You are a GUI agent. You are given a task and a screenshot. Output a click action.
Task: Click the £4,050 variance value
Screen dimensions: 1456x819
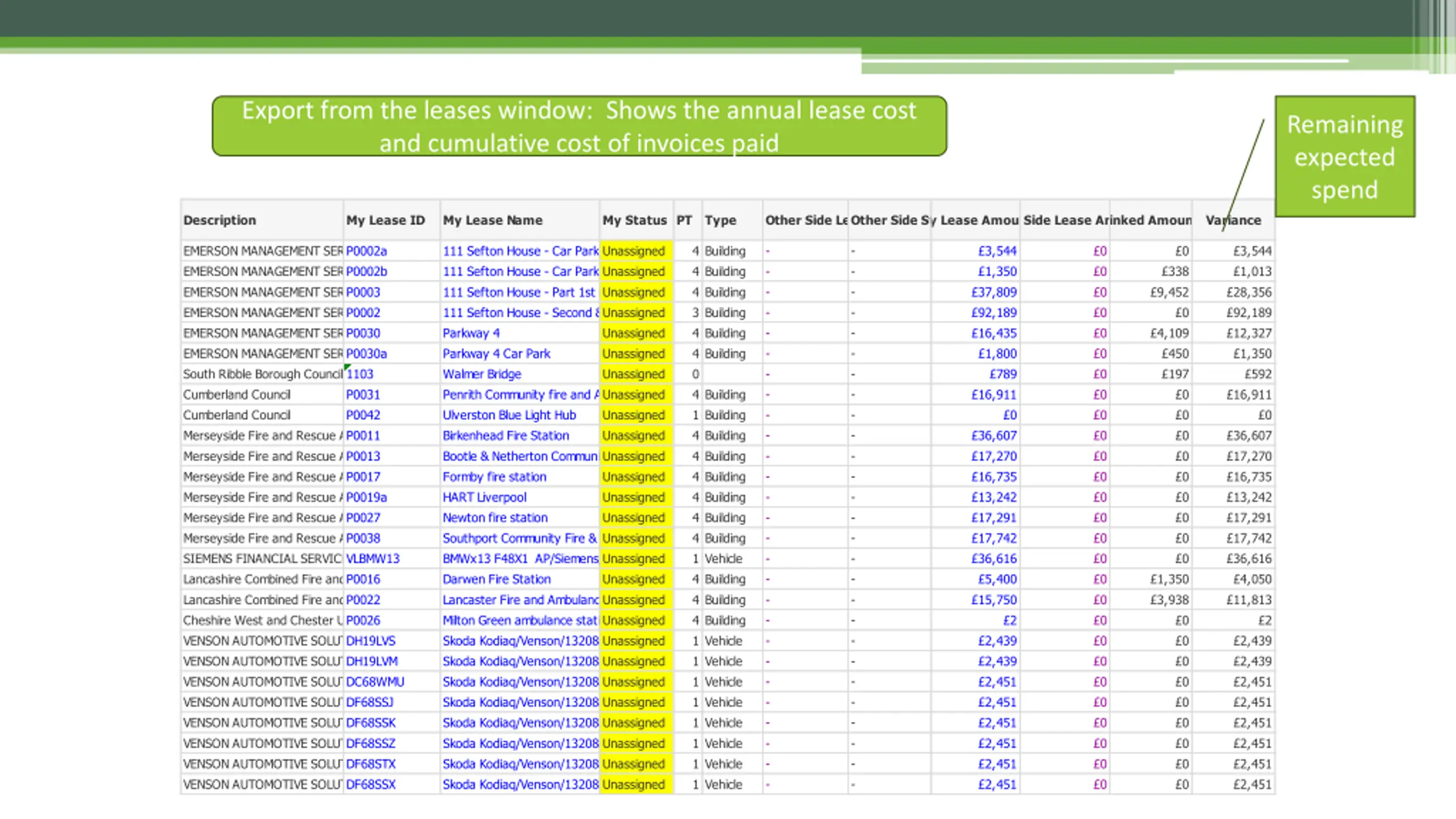1252,579
